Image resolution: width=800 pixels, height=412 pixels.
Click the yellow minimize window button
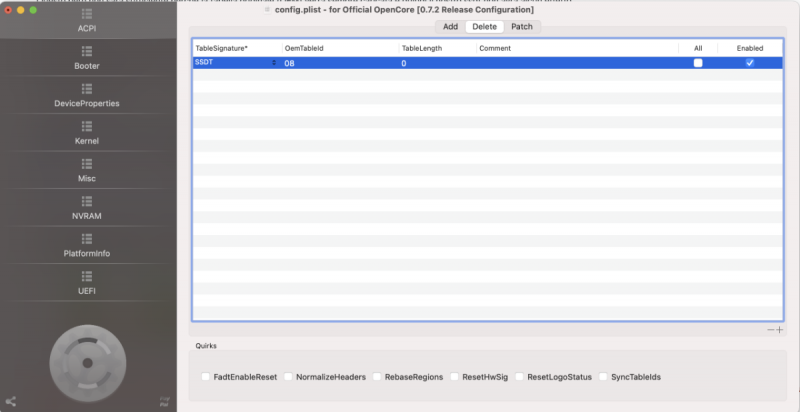[20, 10]
